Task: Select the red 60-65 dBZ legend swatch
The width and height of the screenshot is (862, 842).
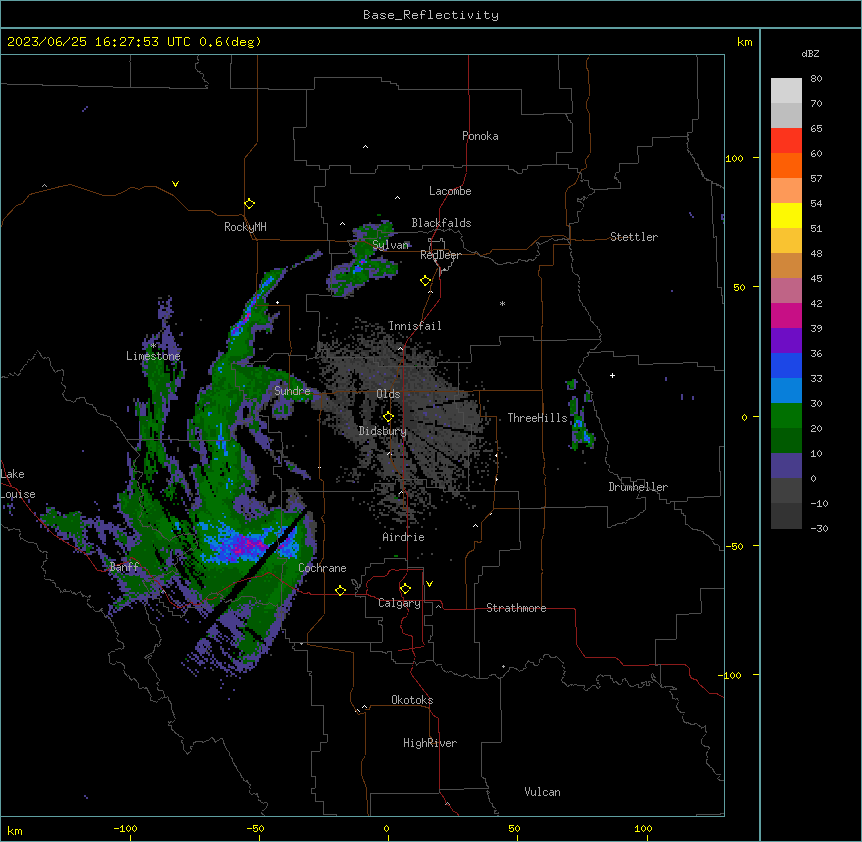Action: (x=786, y=141)
